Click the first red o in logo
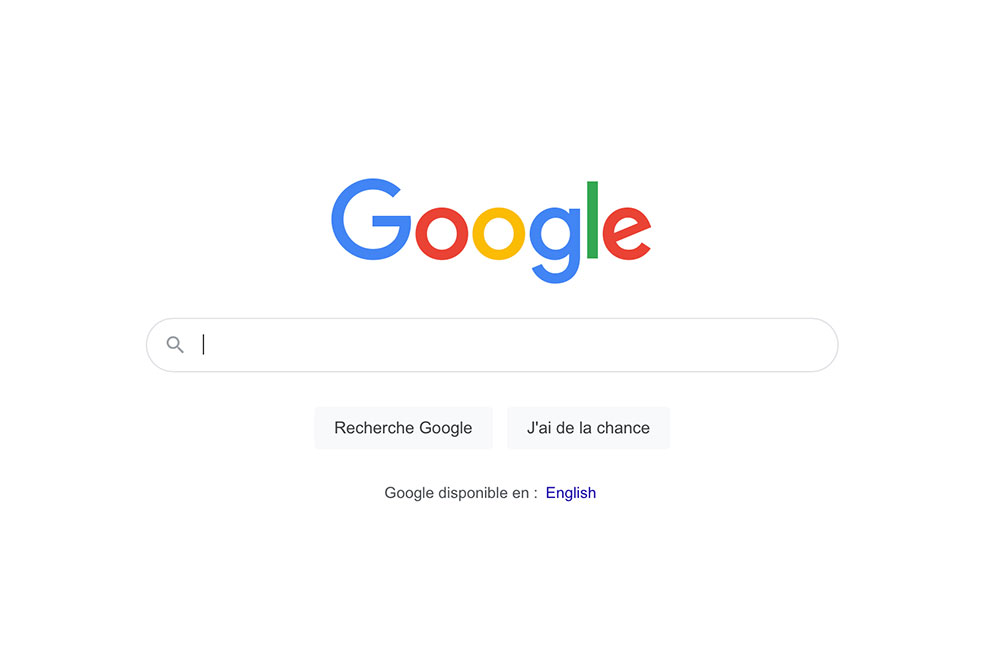This screenshot has width=1000, height=645. [442, 233]
